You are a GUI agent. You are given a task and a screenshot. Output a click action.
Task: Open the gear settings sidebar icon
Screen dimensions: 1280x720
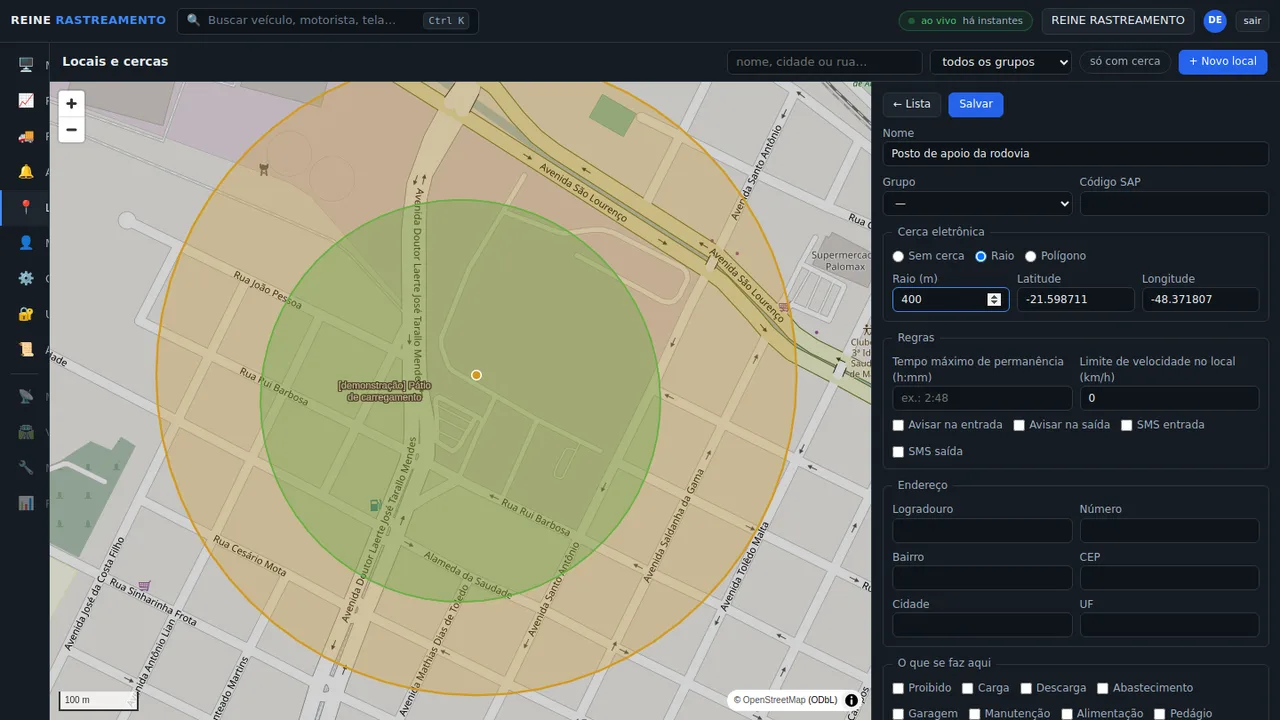coord(26,278)
